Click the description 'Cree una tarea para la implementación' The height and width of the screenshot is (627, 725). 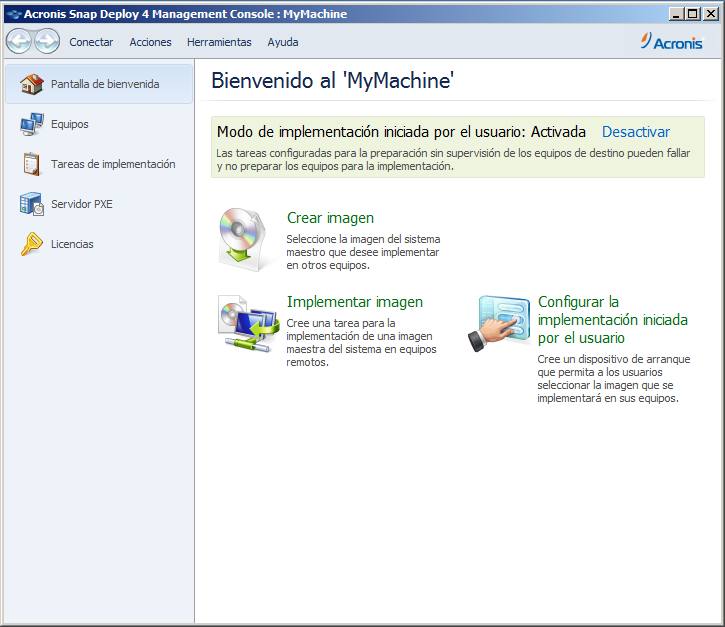(x=361, y=343)
